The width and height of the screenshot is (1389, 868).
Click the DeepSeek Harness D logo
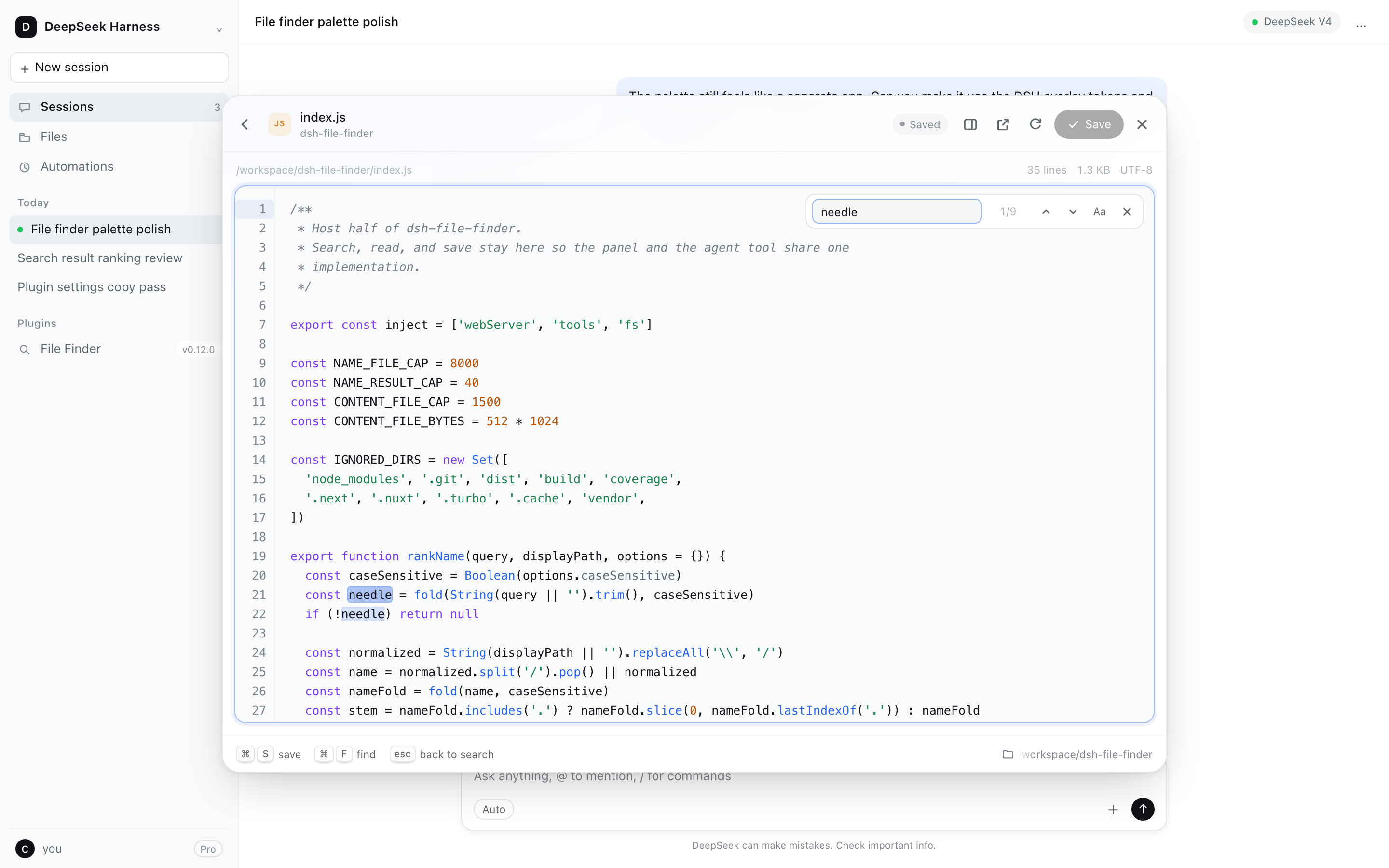coord(26,27)
